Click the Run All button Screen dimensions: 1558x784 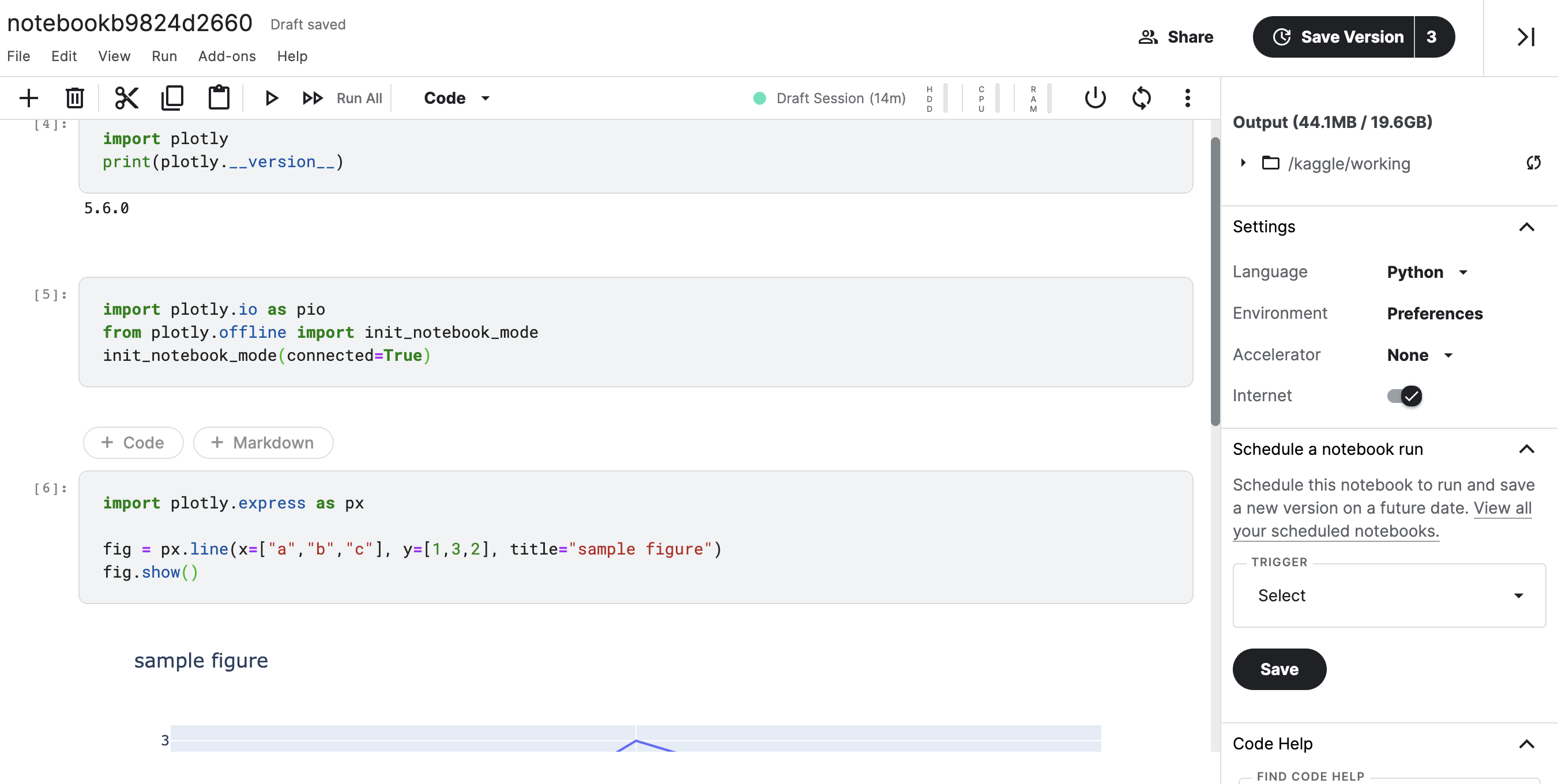click(343, 98)
